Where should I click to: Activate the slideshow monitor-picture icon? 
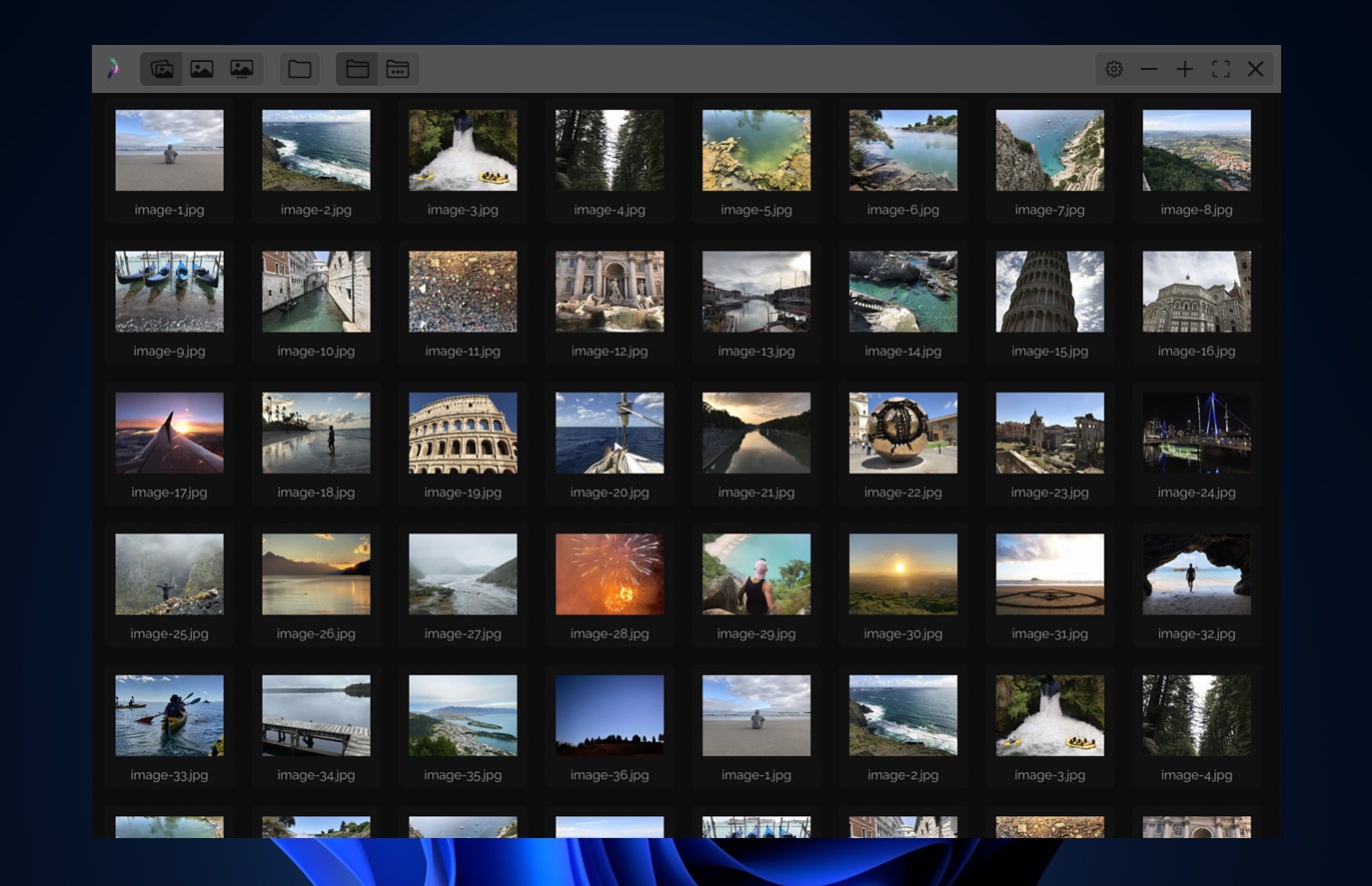pos(242,69)
